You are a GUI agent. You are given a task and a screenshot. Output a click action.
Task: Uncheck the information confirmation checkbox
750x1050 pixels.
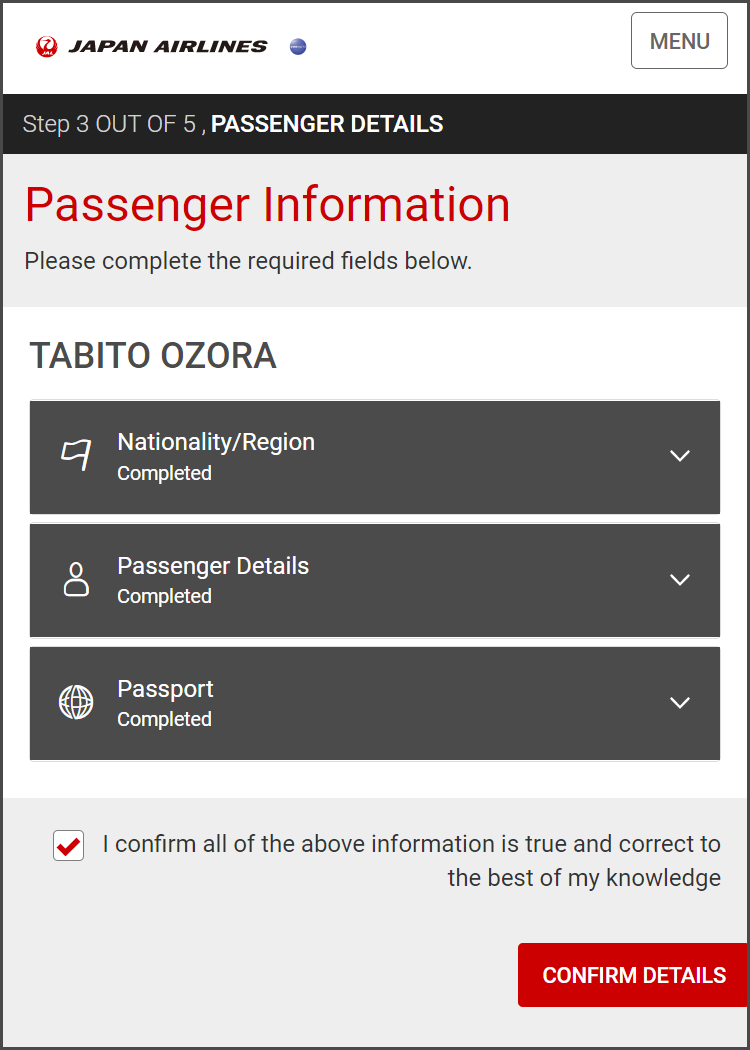[x=68, y=846]
